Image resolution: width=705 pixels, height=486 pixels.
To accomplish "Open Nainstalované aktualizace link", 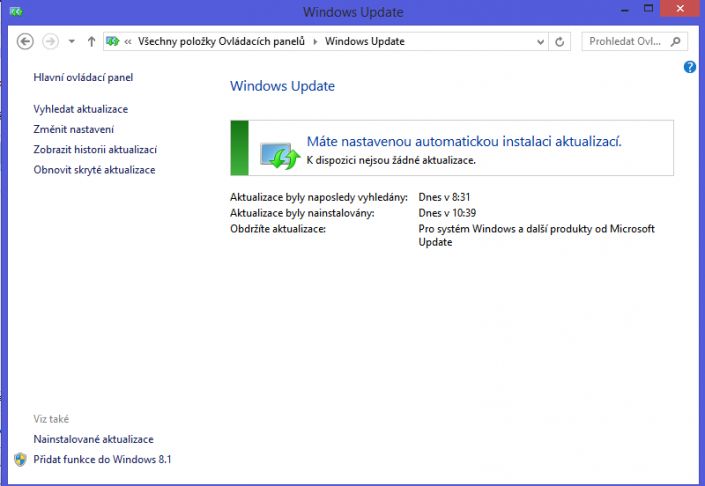I will pos(93,439).
